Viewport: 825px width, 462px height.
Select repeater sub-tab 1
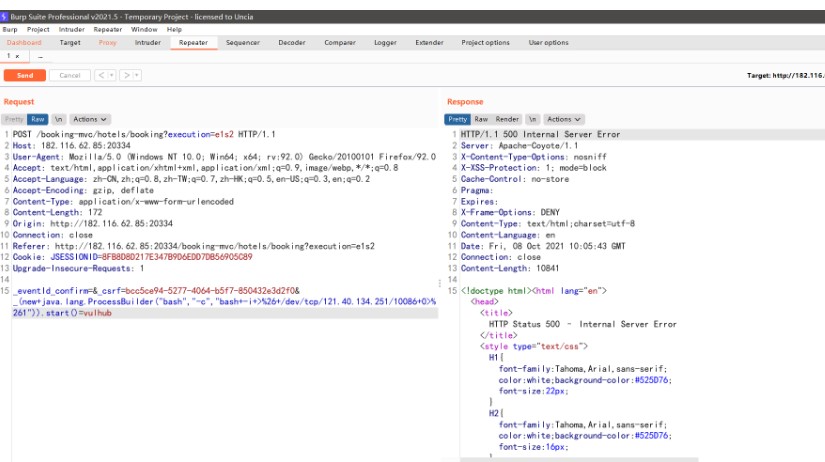click(x=8, y=56)
